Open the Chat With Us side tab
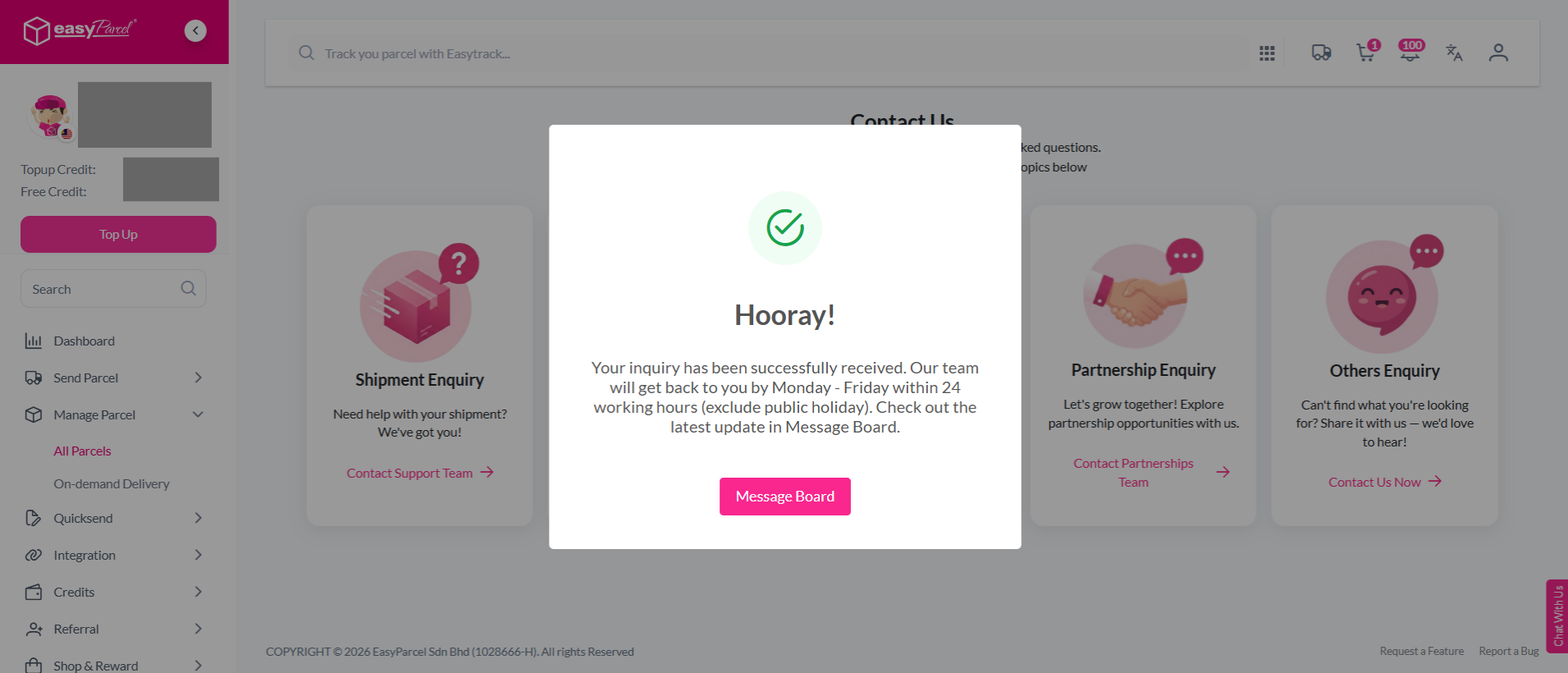 1557,616
